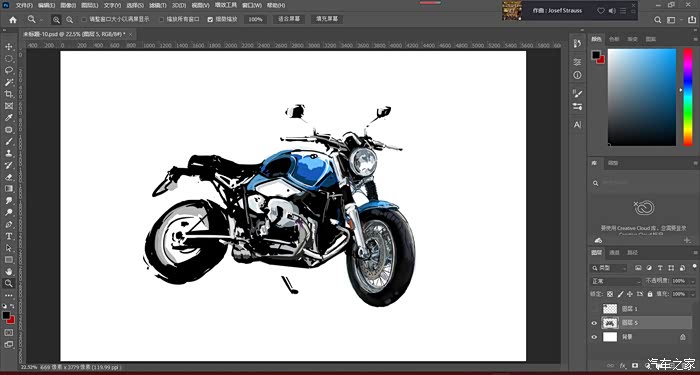Select the Horizontal Type tool
This screenshot has height=375, width=700.
tap(8, 236)
